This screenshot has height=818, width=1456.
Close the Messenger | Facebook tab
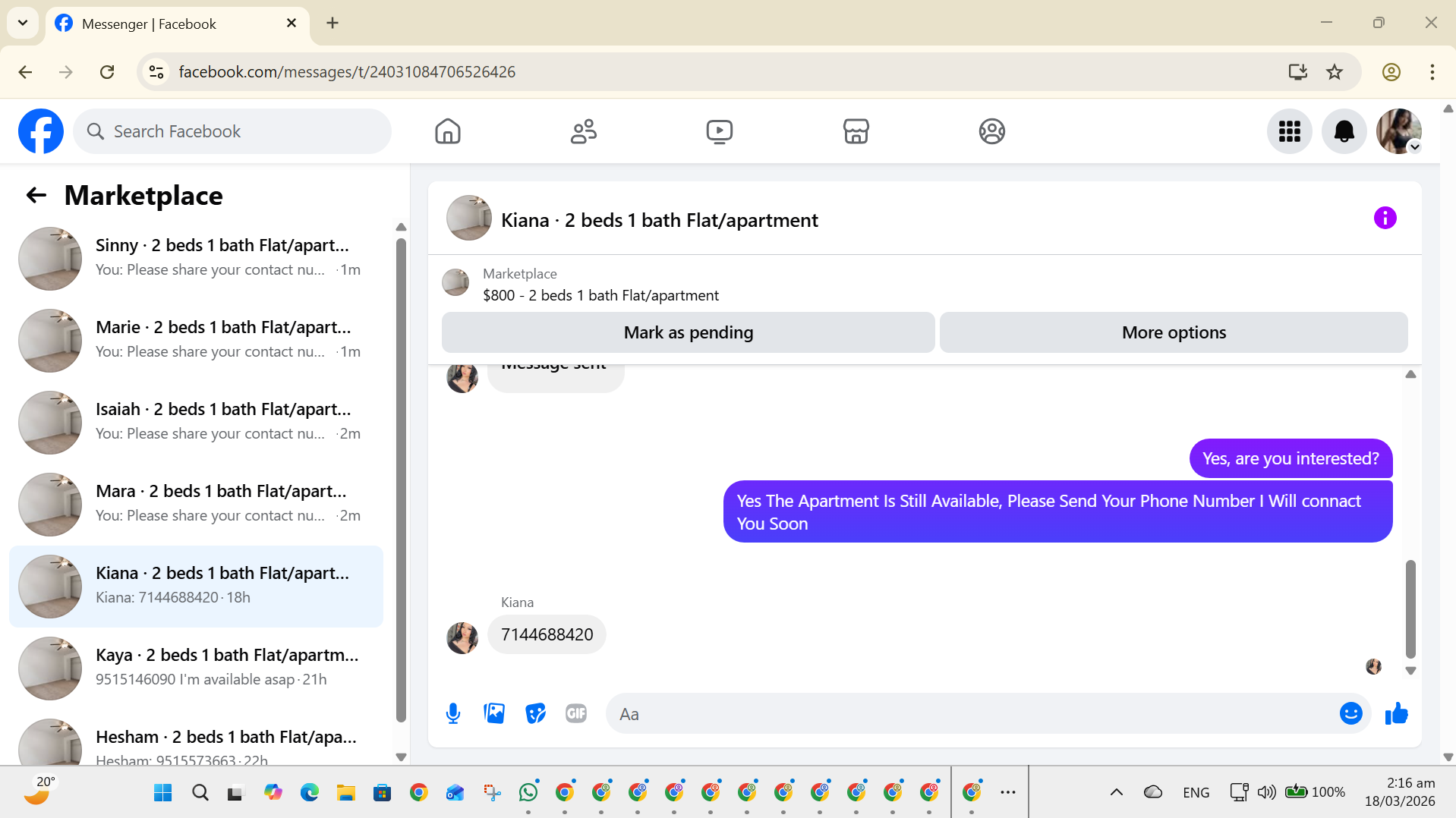[x=292, y=24]
